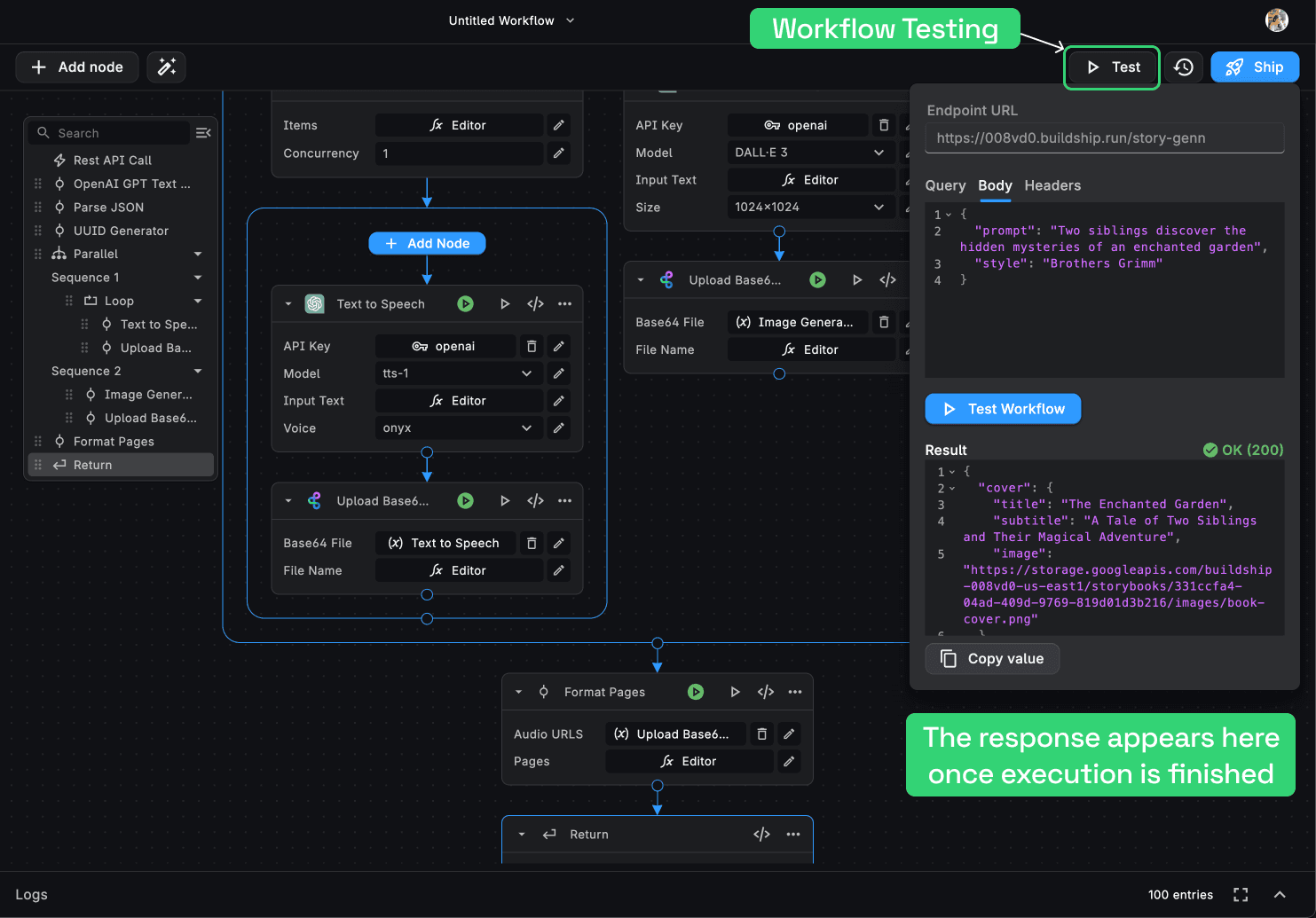
Task: Toggle the green status on Format Pages node
Action: point(696,692)
